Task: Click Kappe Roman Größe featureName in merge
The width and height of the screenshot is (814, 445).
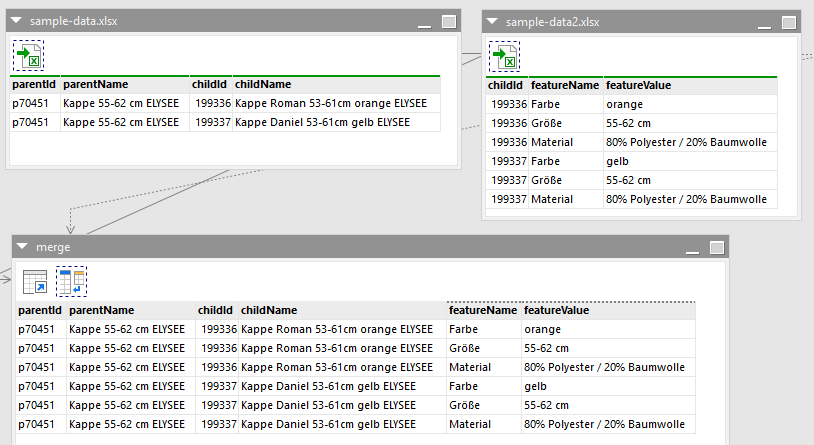Action: click(x=484, y=348)
